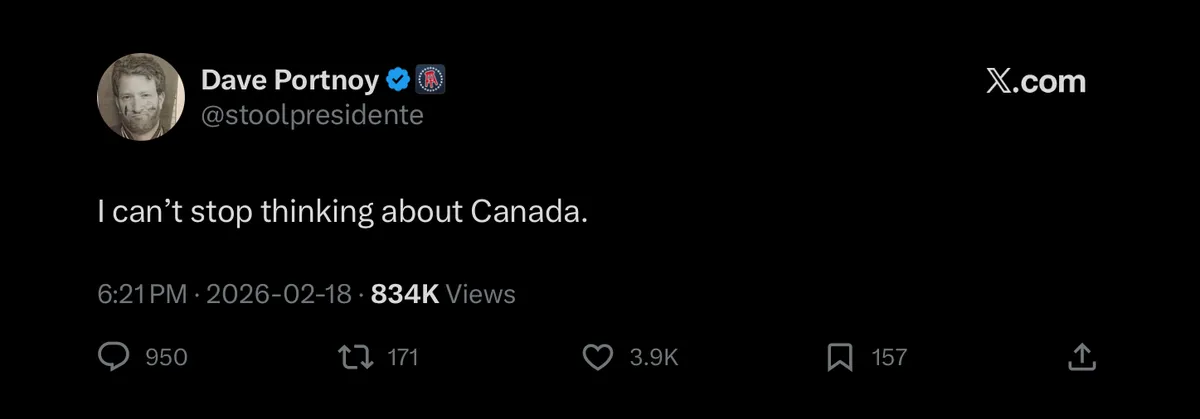Click the 3.9K likes count

tap(654, 357)
